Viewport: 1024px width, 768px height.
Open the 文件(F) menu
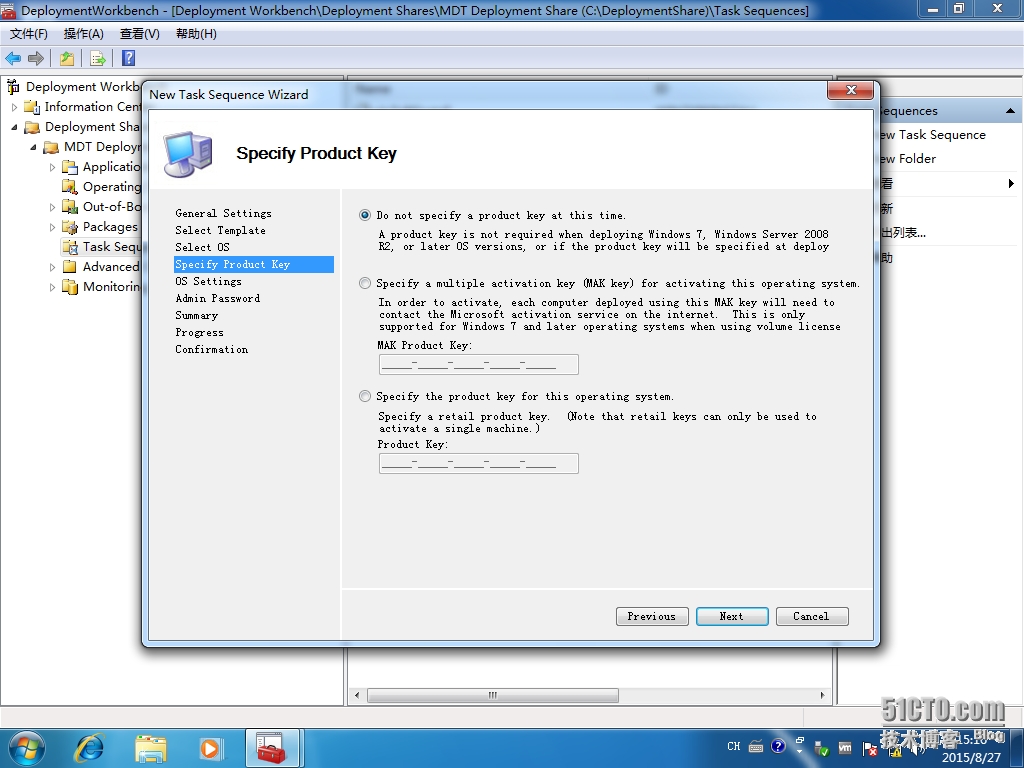(x=29, y=34)
